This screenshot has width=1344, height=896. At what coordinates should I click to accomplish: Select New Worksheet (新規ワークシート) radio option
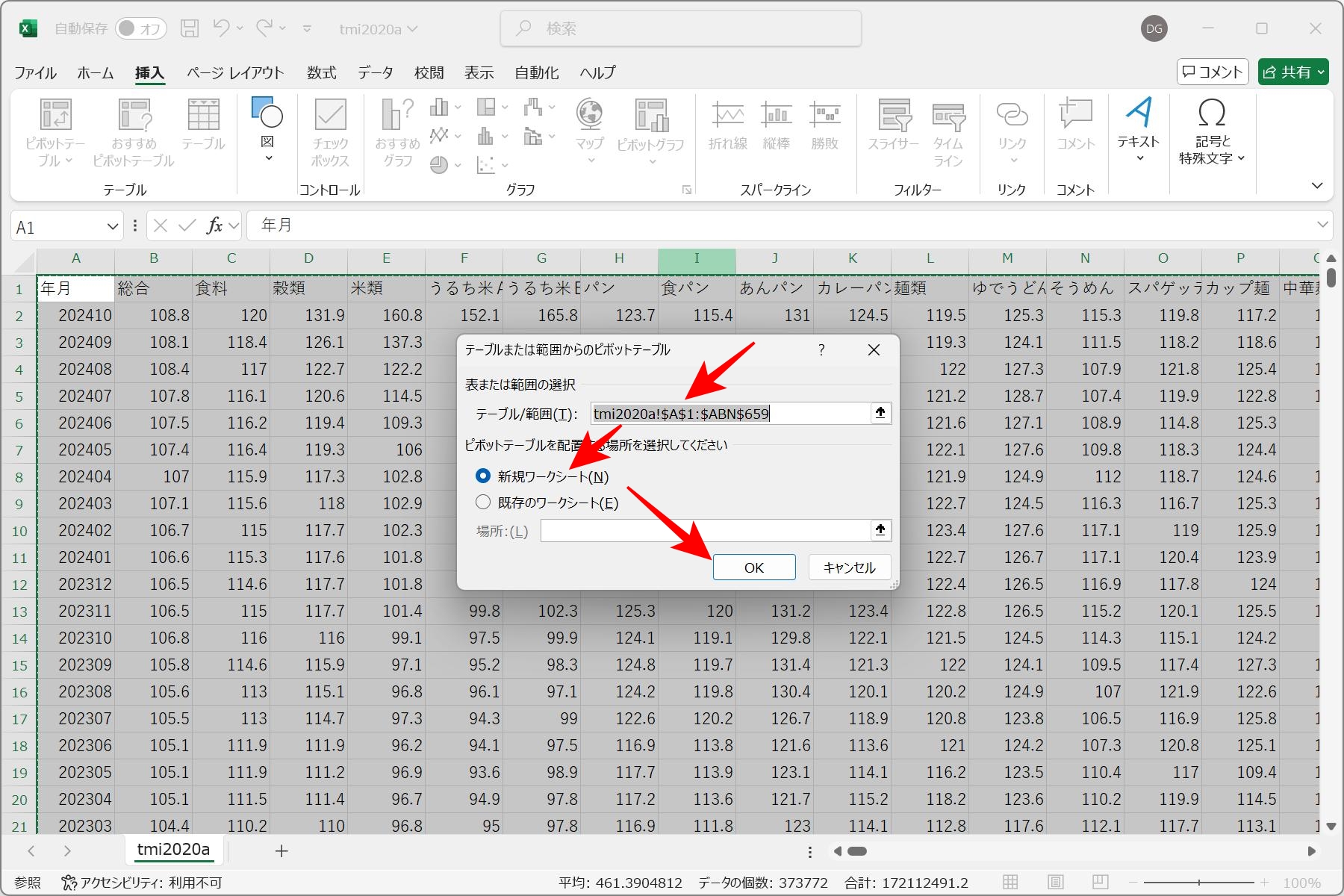click(483, 476)
